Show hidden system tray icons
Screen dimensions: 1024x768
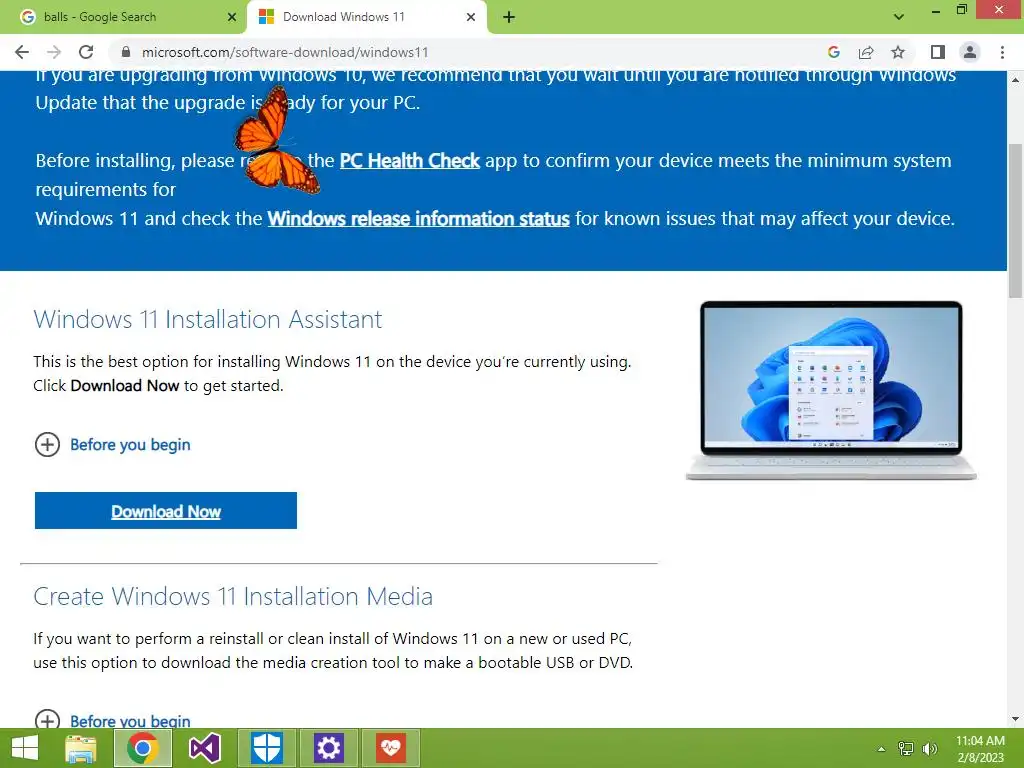pos(882,749)
